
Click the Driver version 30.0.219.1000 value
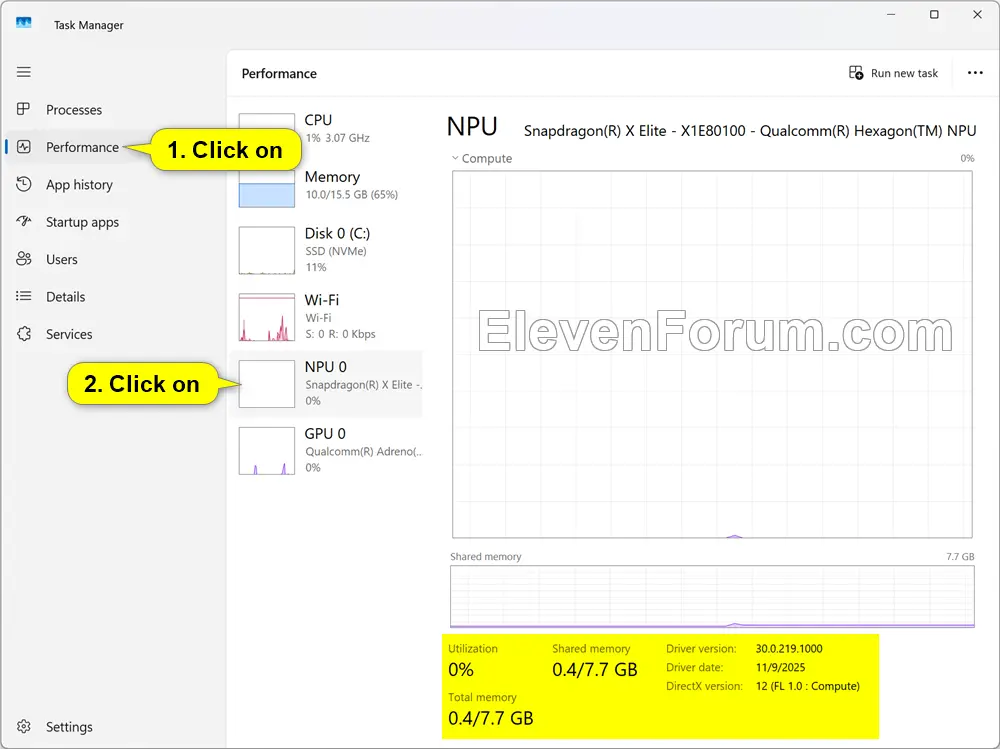pyautogui.click(x=789, y=649)
